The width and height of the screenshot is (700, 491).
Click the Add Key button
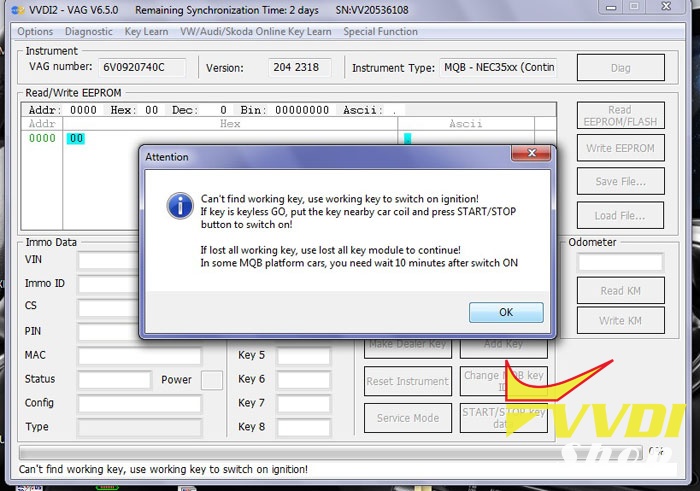(x=504, y=348)
